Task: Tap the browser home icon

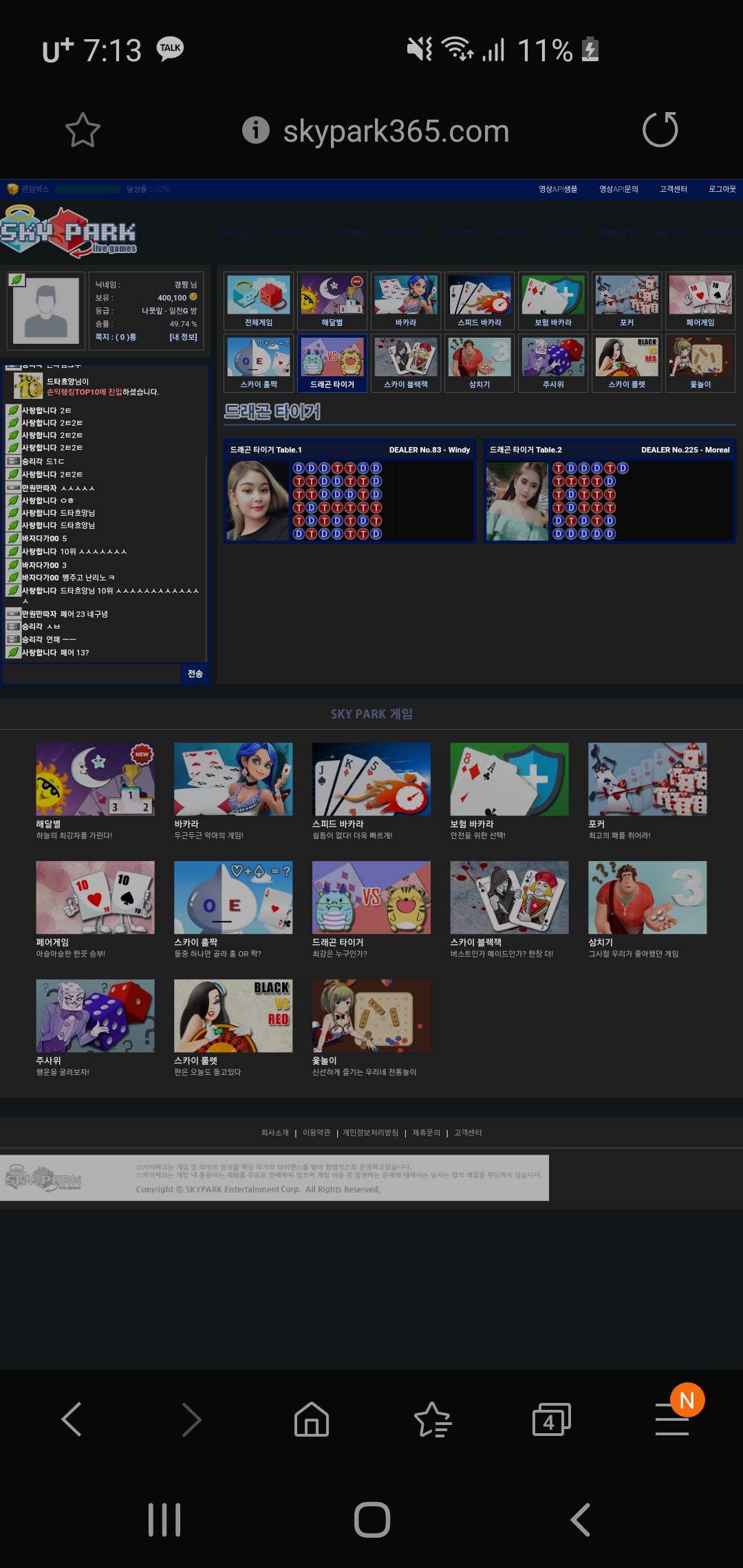Action: tap(312, 1419)
